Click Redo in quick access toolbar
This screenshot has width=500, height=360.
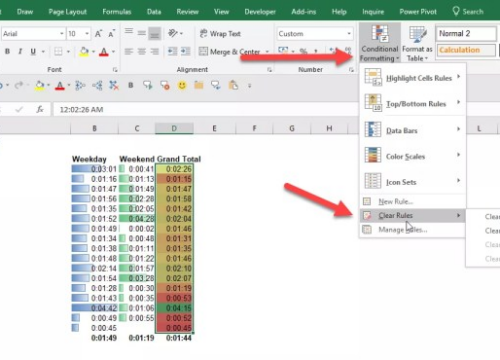[19, 85]
